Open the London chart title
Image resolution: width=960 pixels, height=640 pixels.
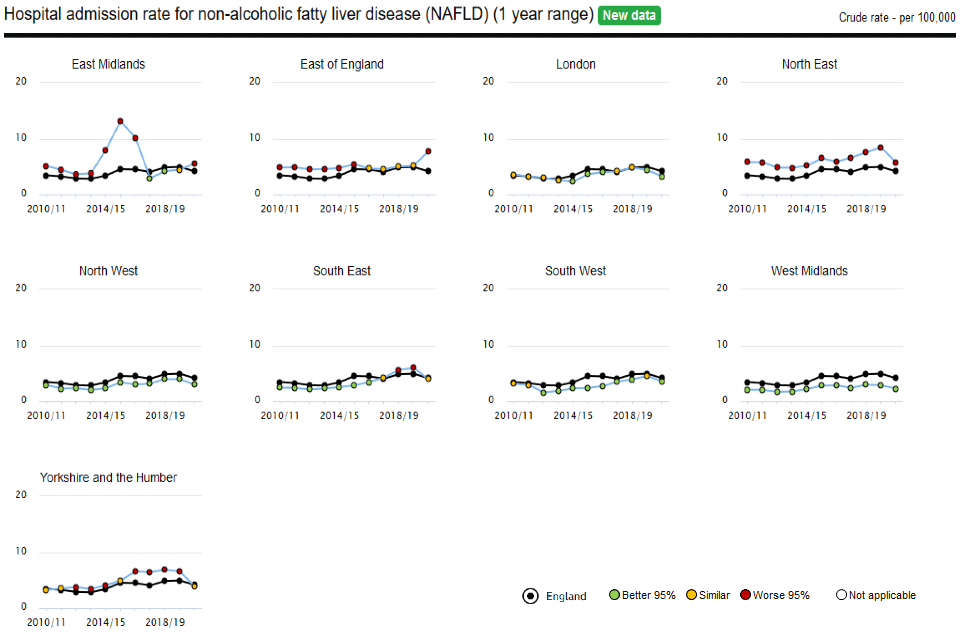point(576,64)
